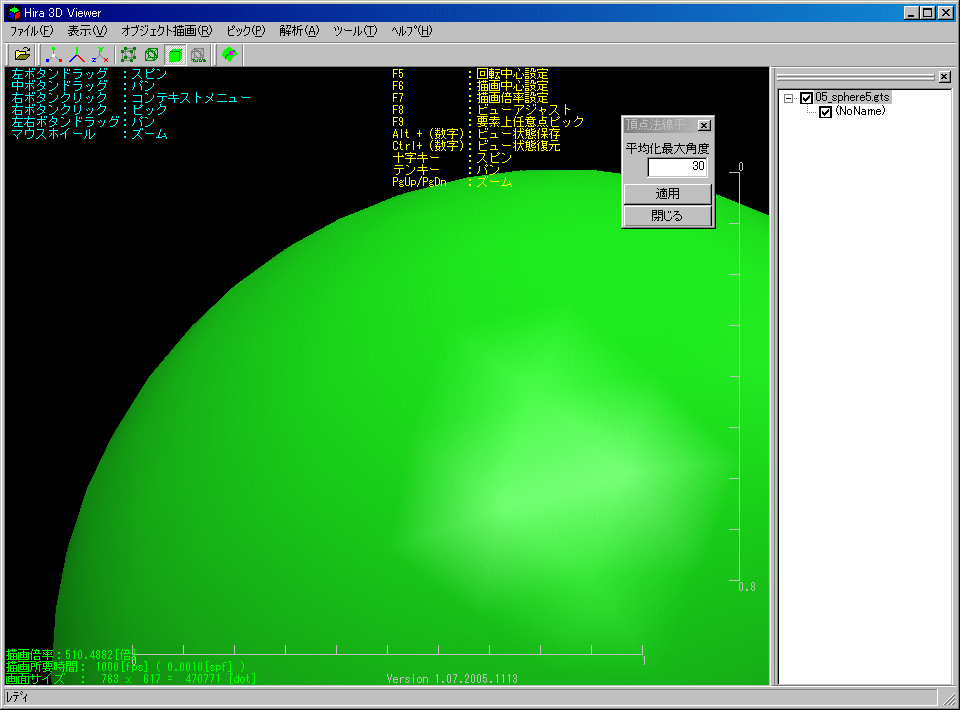Click the レディ status bar text
The image size is (960, 710).
(x=17, y=697)
